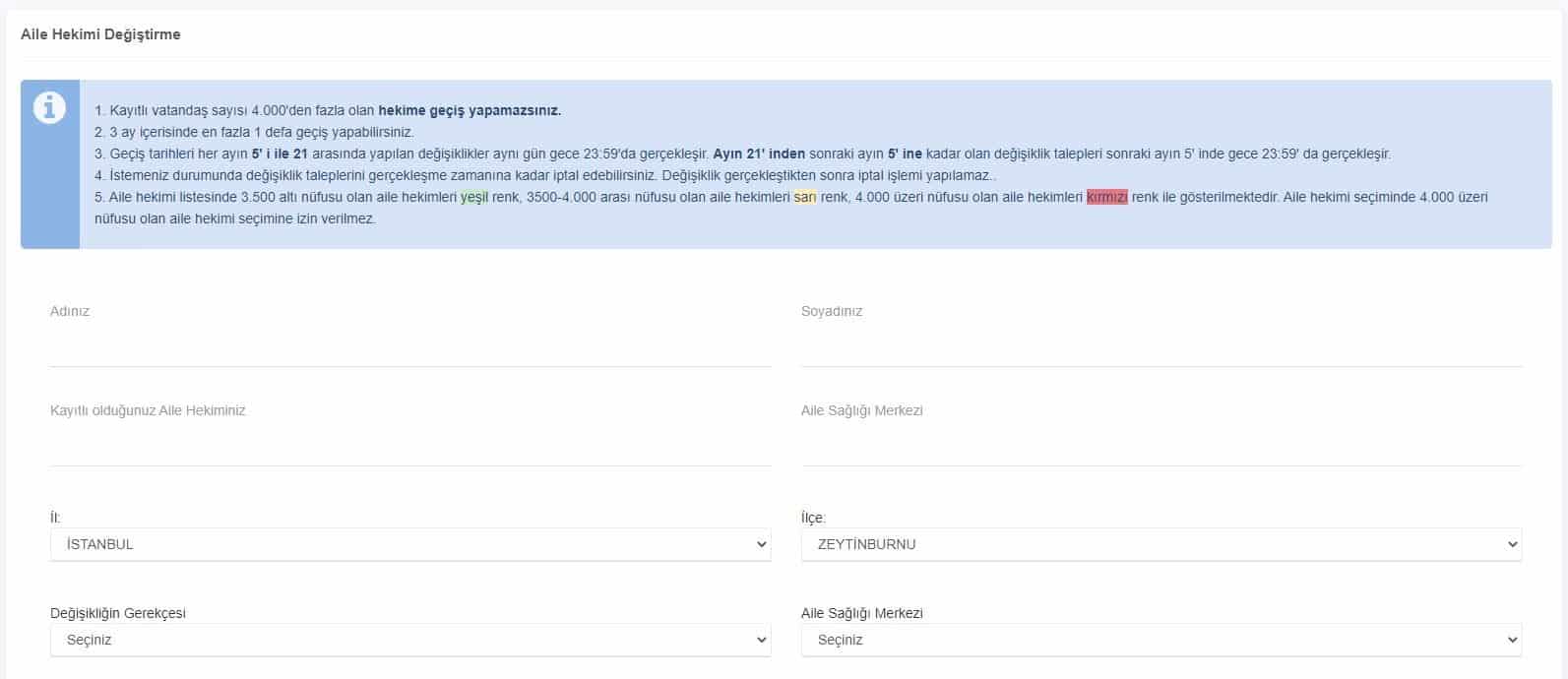Click the Değişikliğin Gerekçesi label text

click(118, 613)
